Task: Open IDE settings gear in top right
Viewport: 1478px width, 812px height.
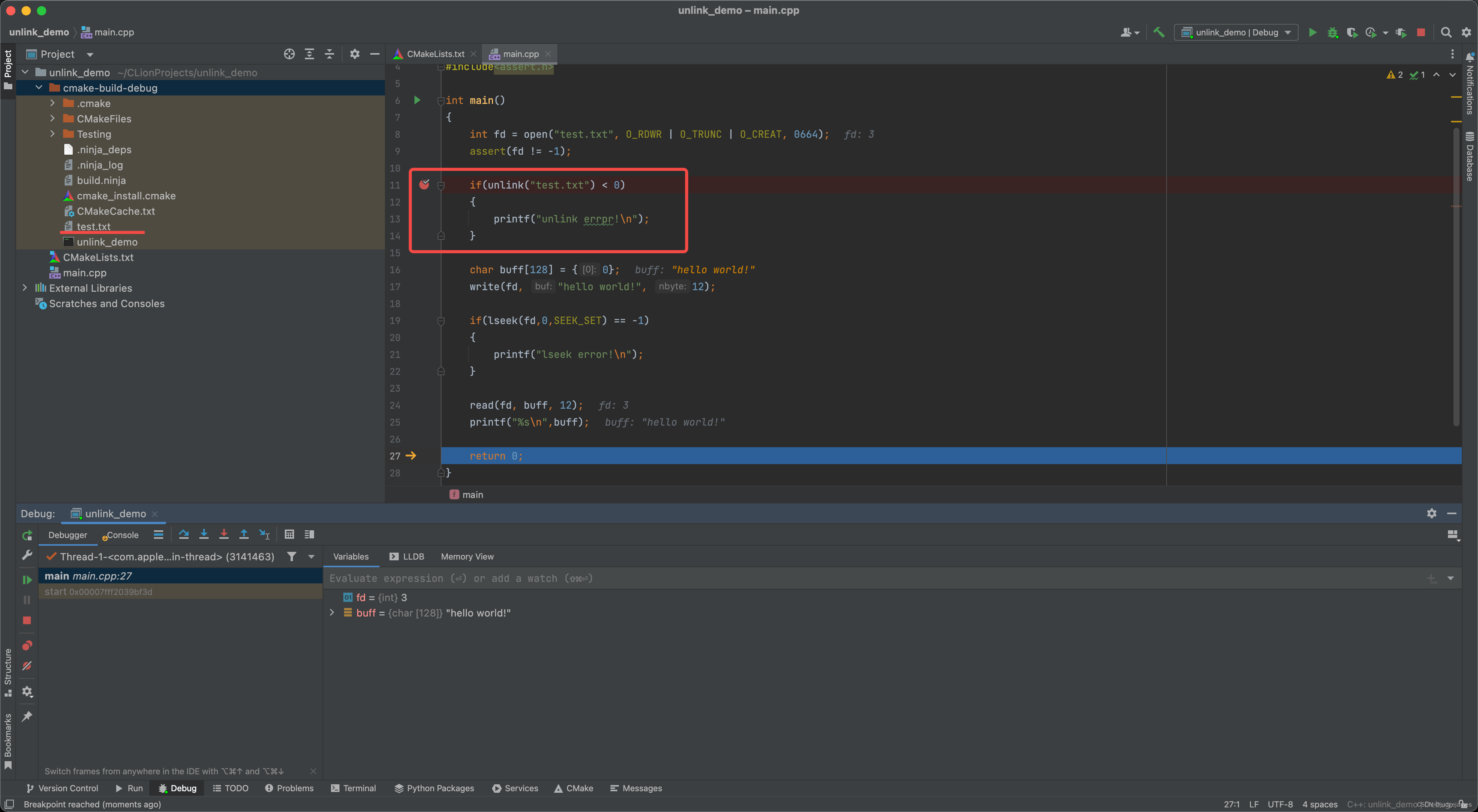Action: click(1466, 32)
